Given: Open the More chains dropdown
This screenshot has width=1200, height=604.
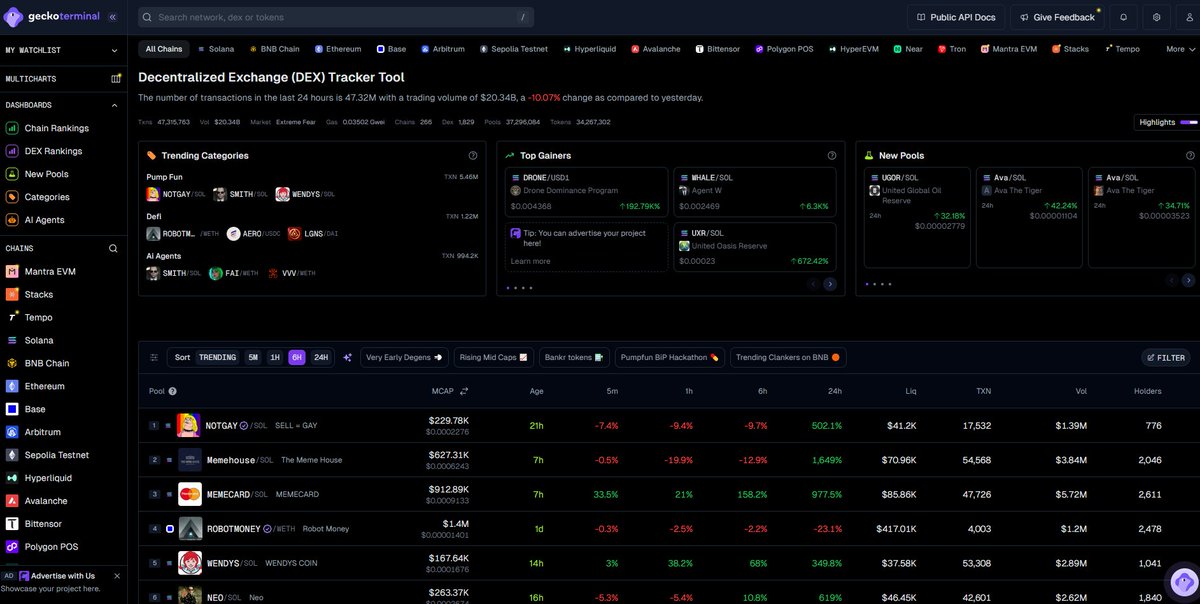Looking at the screenshot, I should click(x=1180, y=49).
